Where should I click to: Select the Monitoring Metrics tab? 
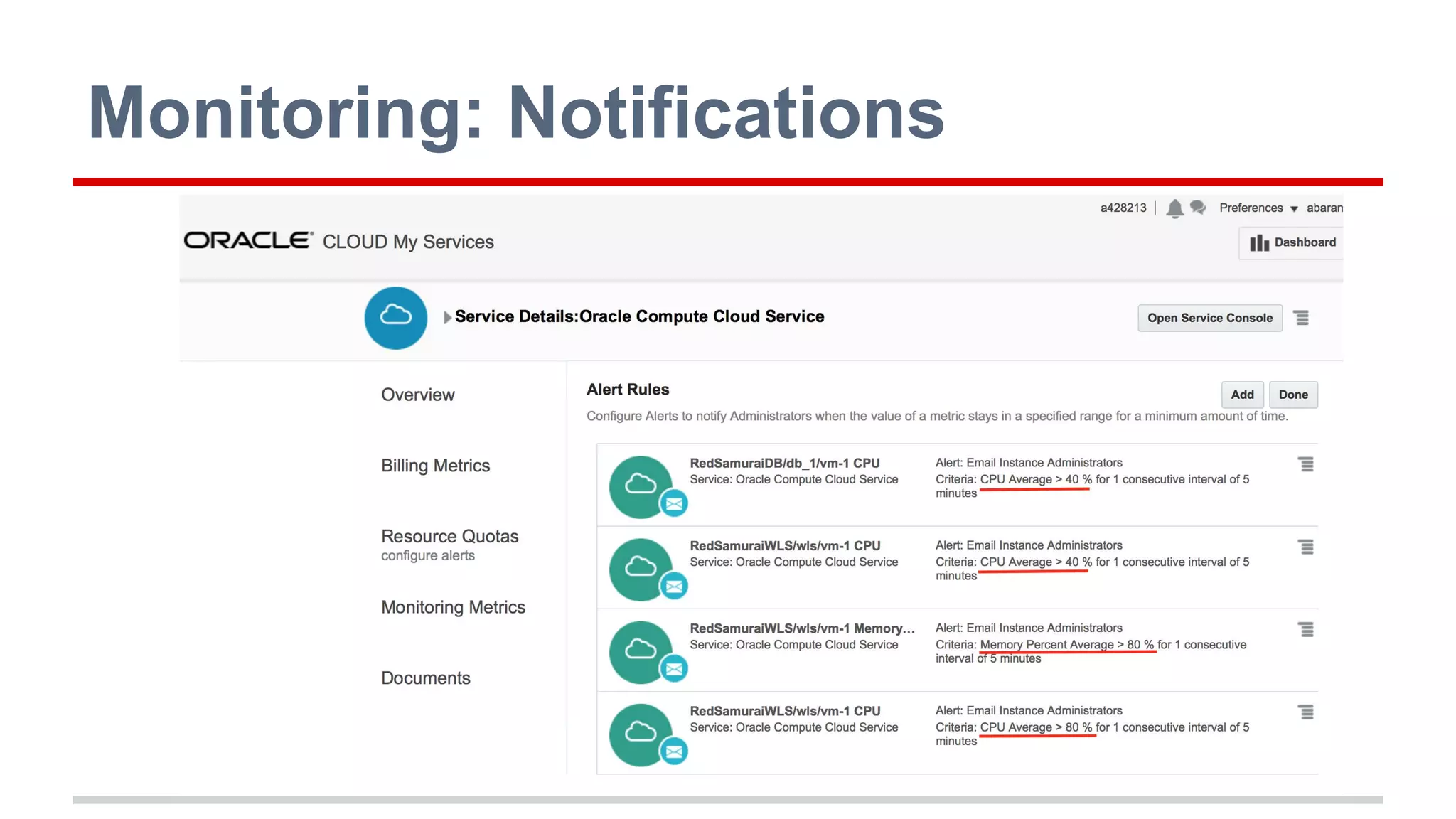point(454,607)
